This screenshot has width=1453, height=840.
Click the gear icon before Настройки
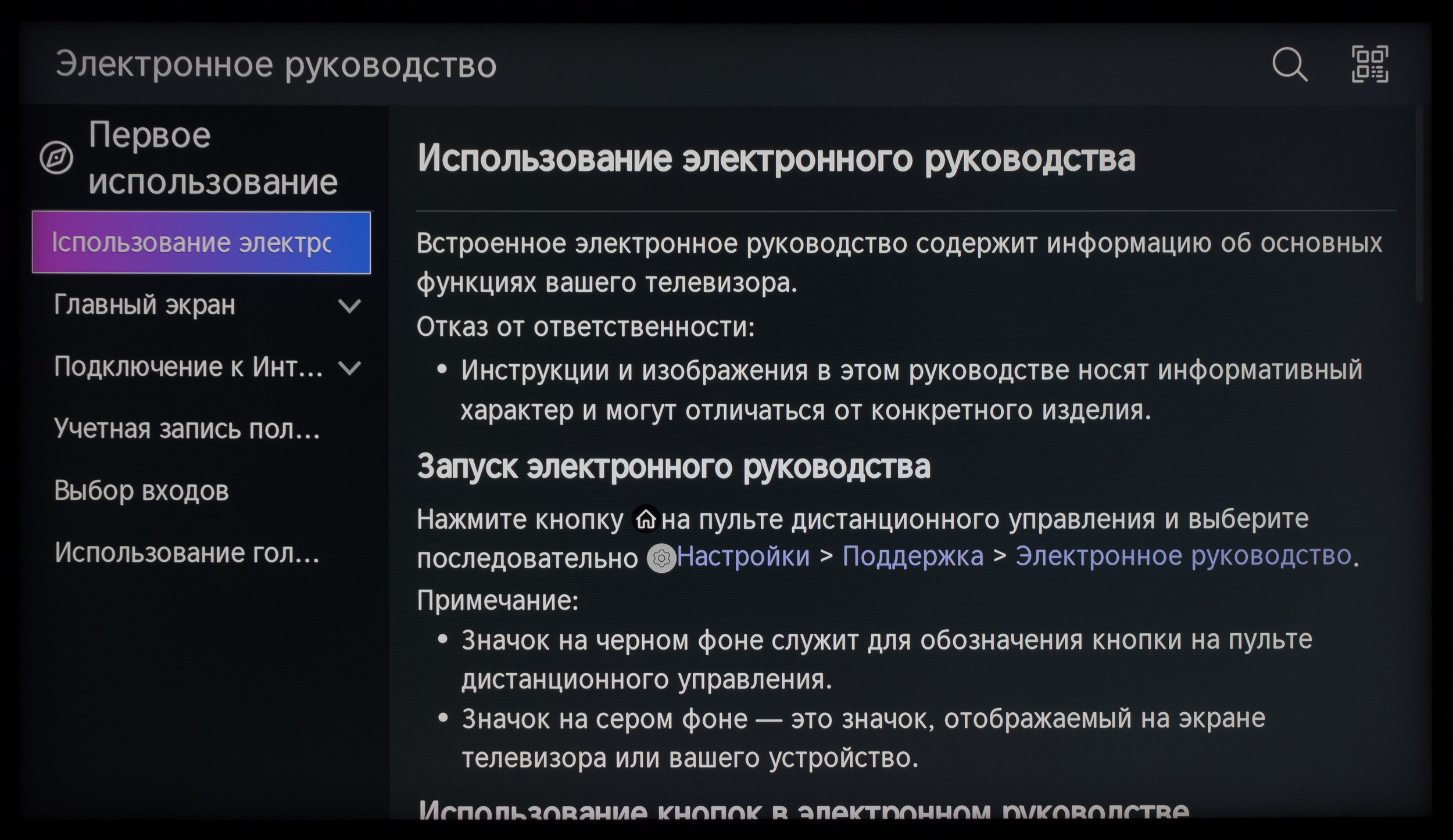pyautogui.click(x=661, y=558)
